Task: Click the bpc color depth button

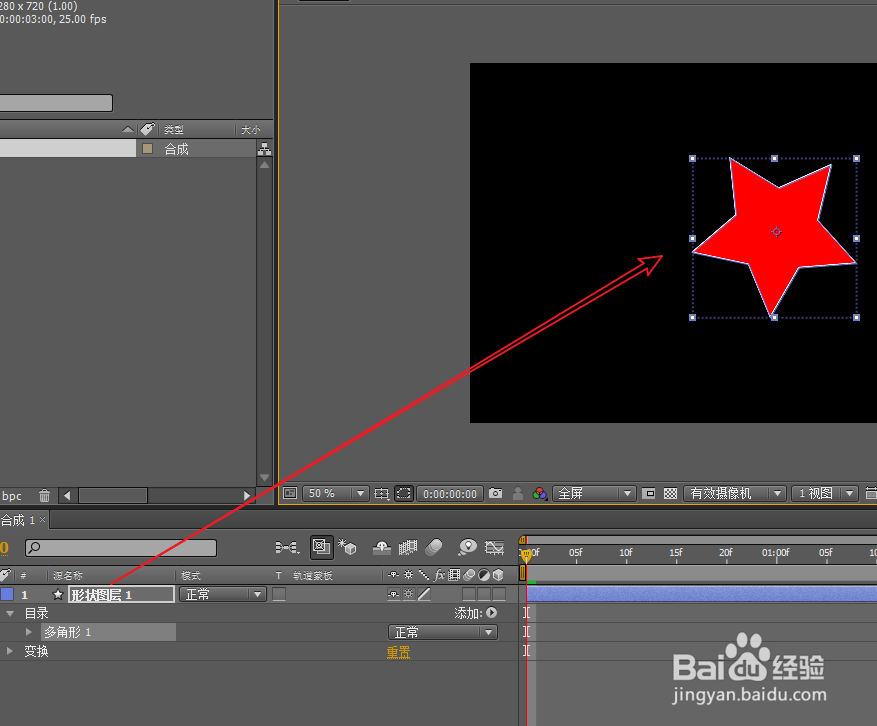Action: 11,496
